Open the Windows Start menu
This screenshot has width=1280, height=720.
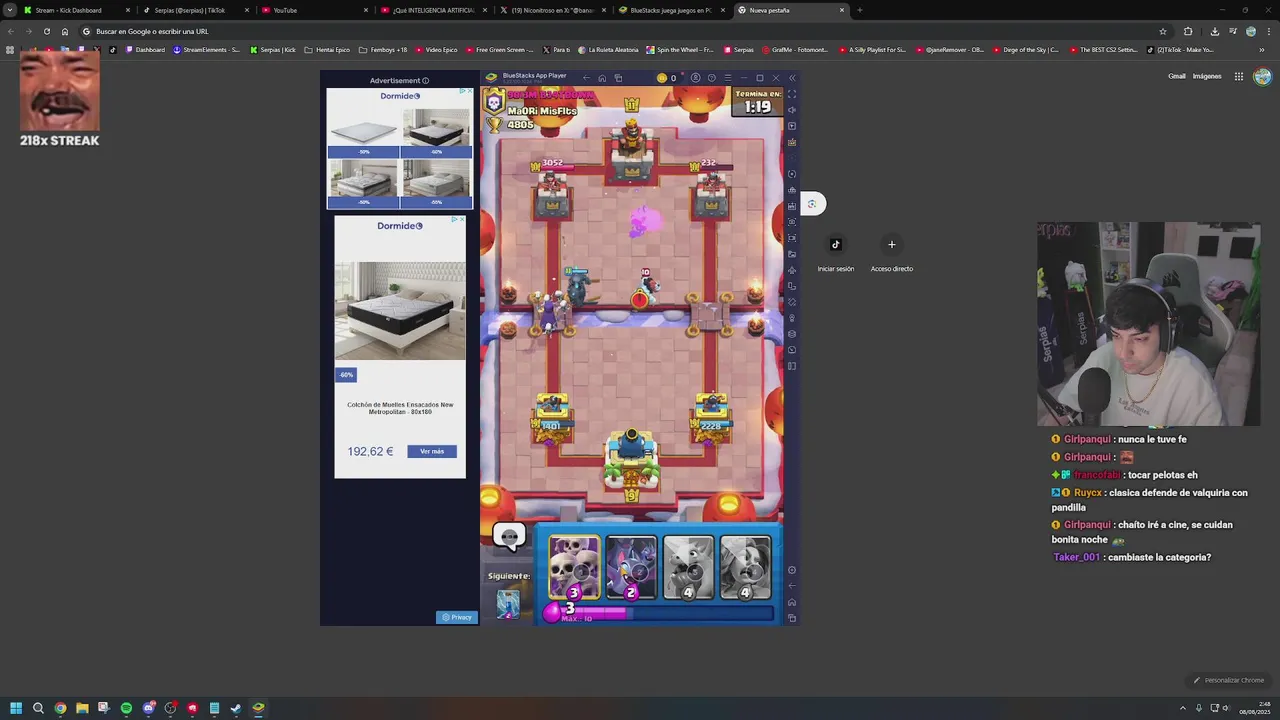[x=16, y=708]
